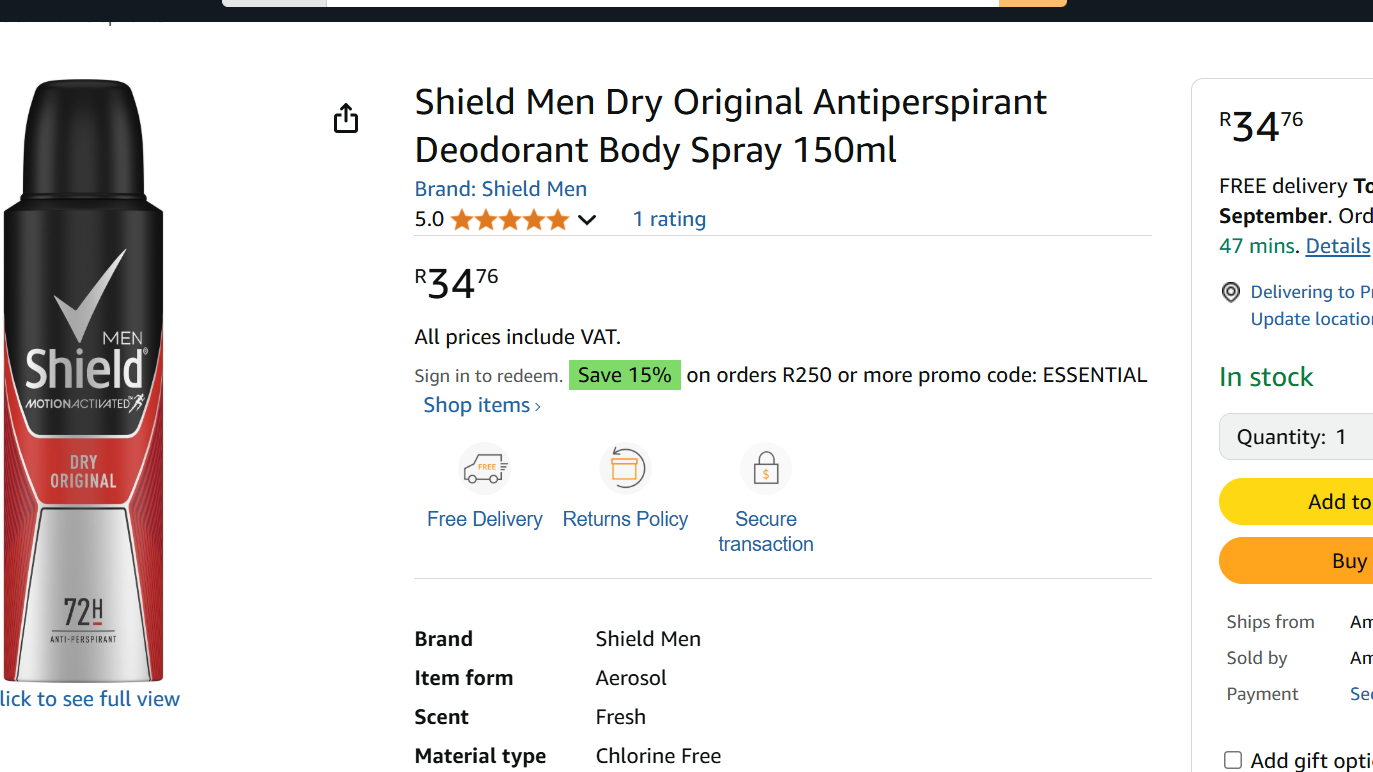Click the Secure transaction text link
The height and width of the screenshot is (772, 1373).
pyautogui.click(x=766, y=531)
